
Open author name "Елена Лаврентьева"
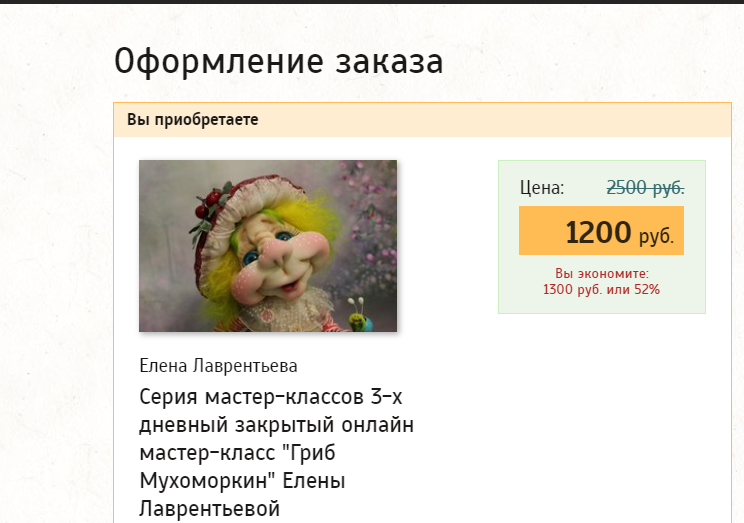point(218,366)
